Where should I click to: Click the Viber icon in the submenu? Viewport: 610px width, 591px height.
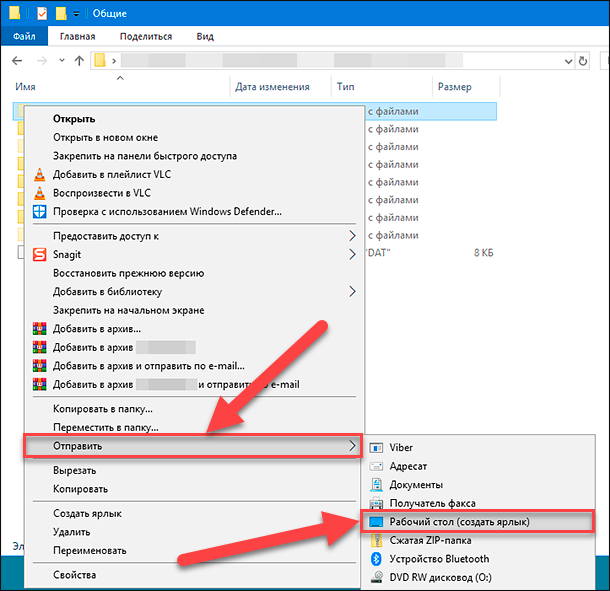(376, 448)
